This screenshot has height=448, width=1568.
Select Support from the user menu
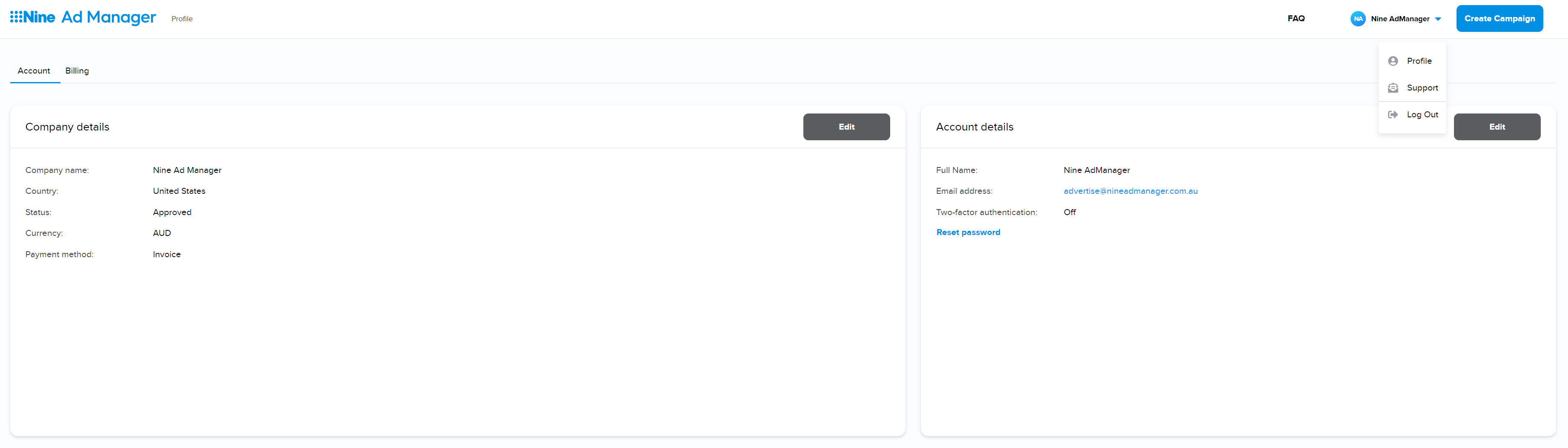(x=1412, y=88)
